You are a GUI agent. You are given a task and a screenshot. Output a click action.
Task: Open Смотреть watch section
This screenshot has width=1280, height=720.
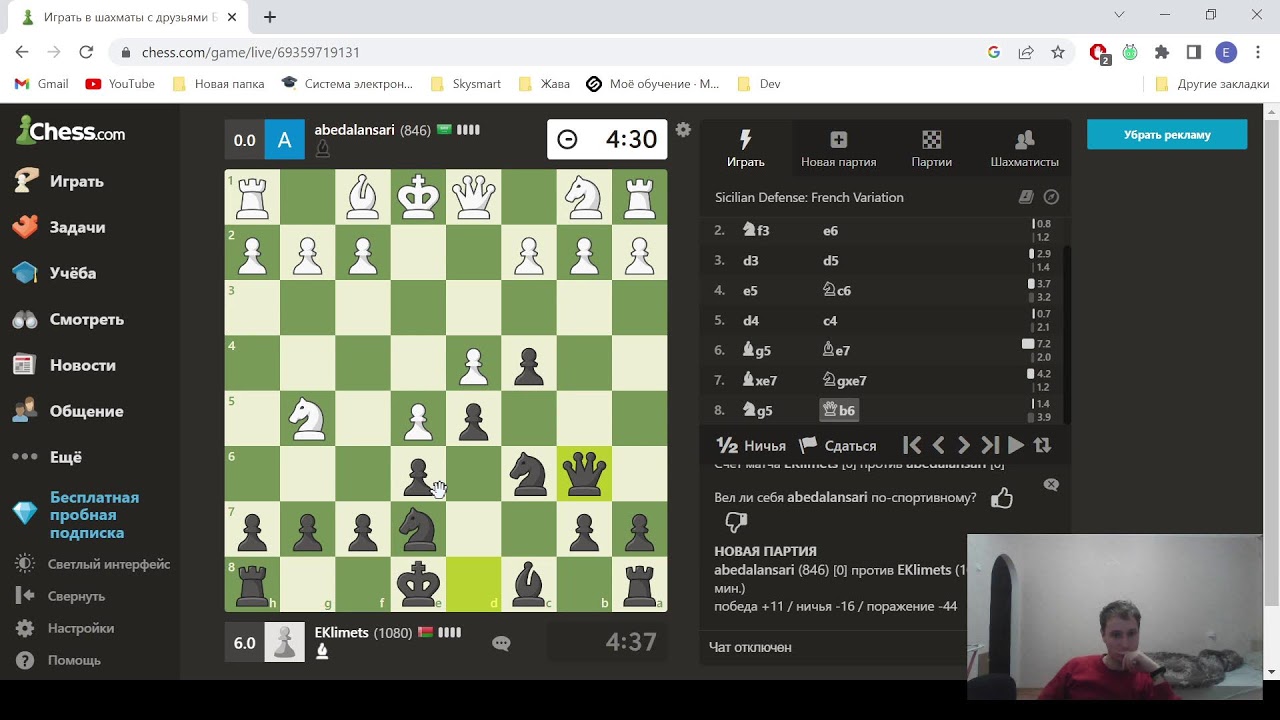(68, 319)
